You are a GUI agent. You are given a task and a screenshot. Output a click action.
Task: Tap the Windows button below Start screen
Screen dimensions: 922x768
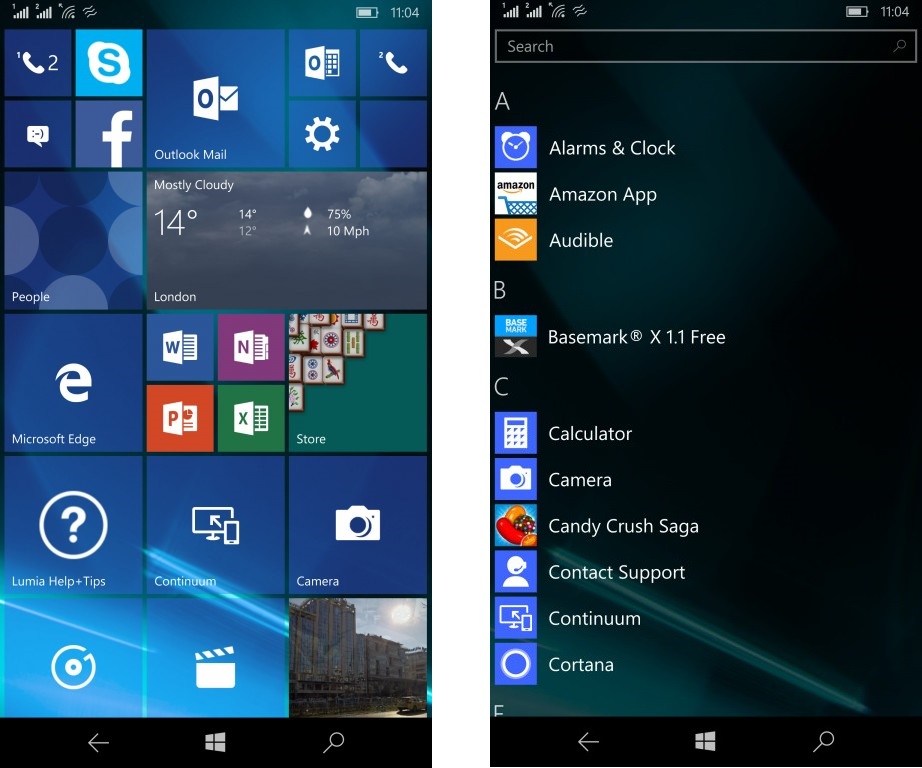(x=215, y=743)
